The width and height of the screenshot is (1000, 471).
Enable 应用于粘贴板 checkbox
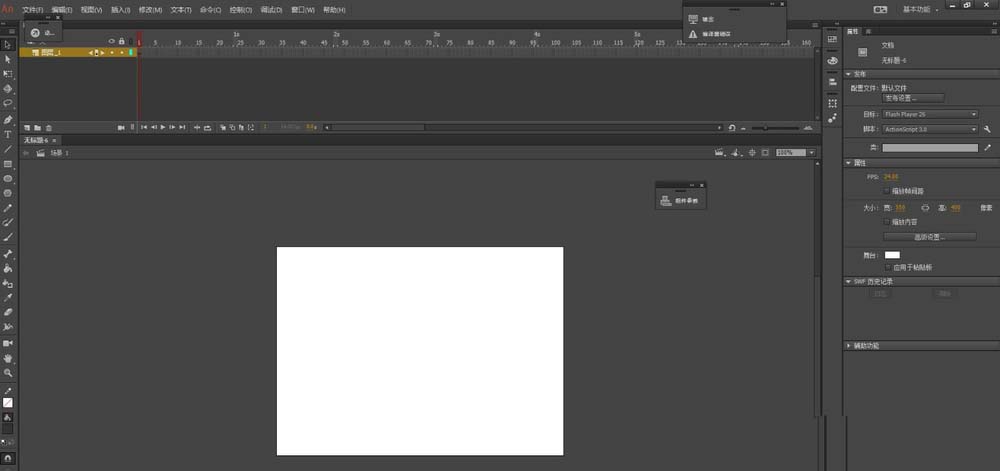(x=888, y=267)
